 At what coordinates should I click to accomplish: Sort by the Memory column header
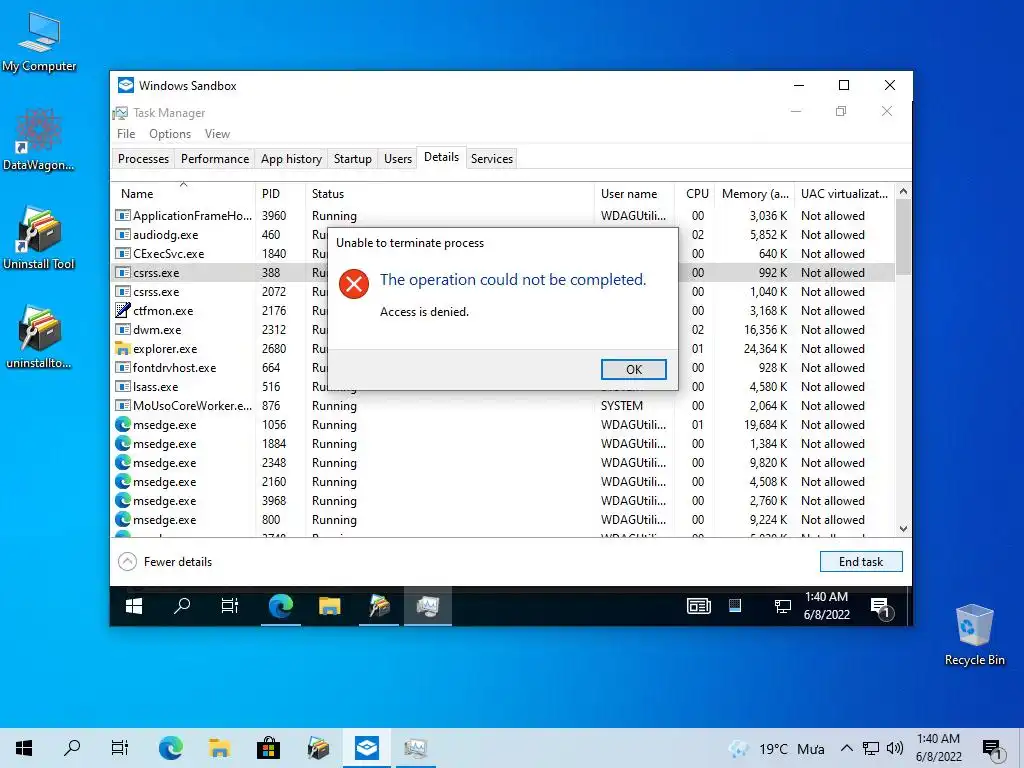(755, 193)
